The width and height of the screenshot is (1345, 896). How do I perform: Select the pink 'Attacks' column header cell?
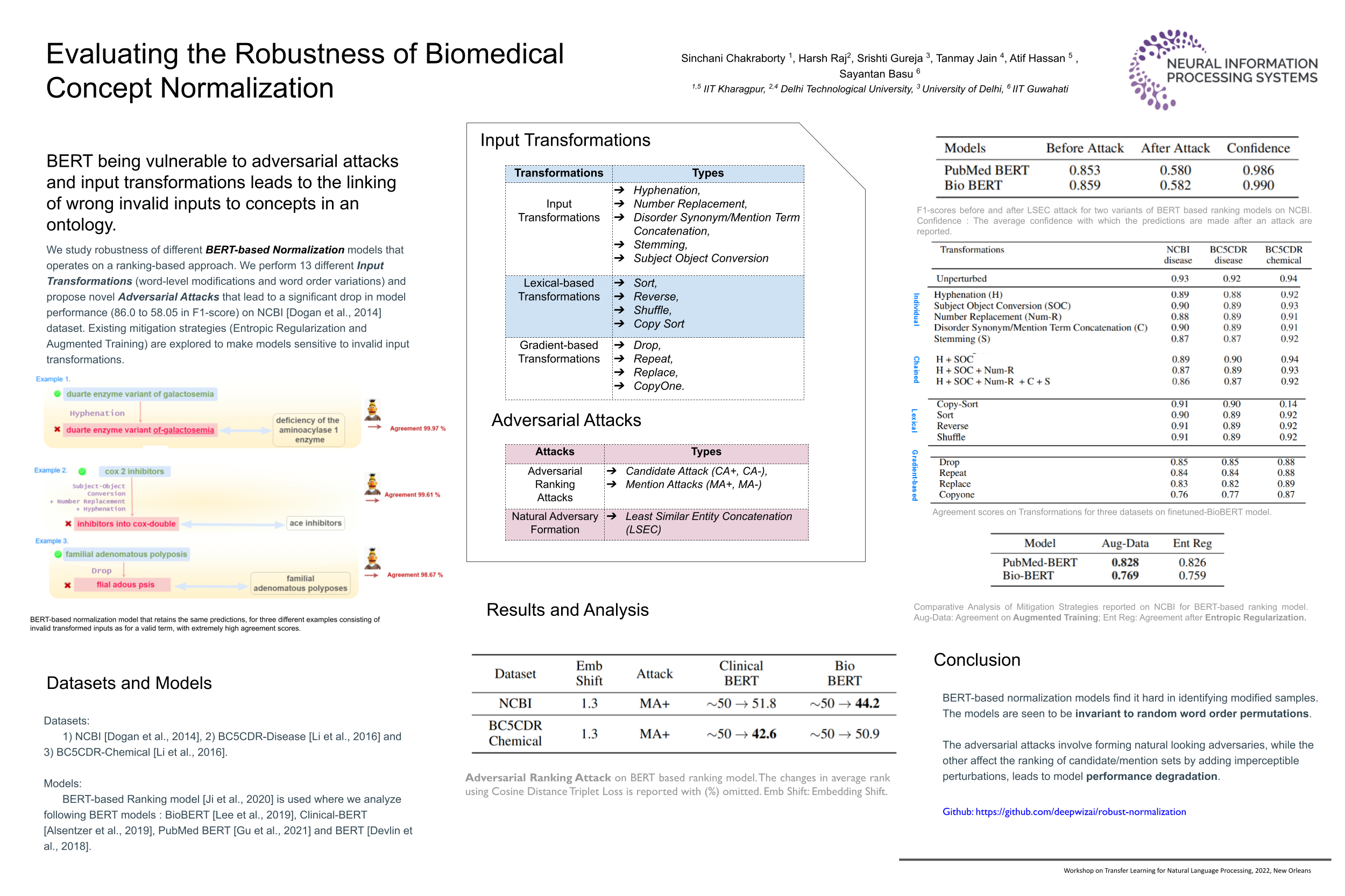(554, 452)
